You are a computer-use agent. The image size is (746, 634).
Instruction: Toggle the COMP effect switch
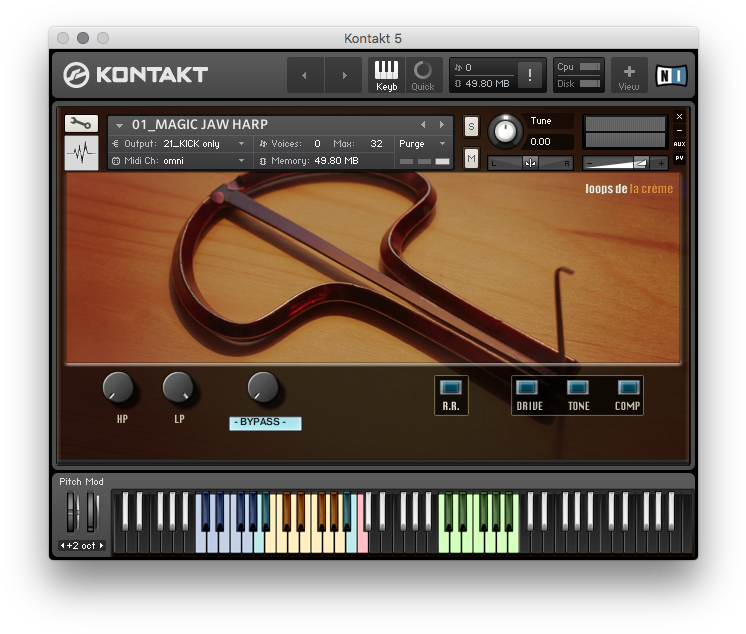point(628,388)
